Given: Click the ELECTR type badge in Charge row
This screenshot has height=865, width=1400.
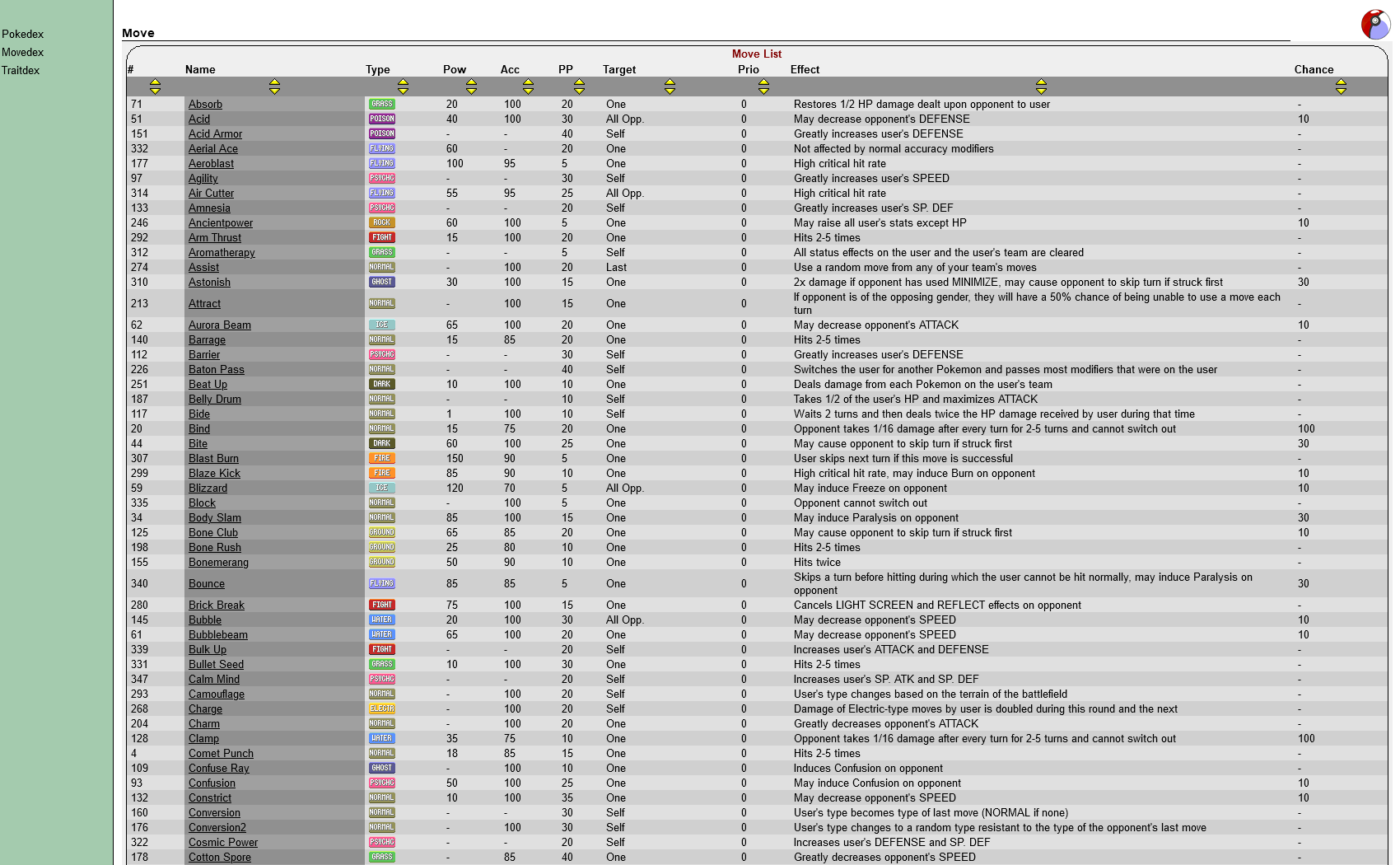Looking at the screenshot, I should click(382, 708).
